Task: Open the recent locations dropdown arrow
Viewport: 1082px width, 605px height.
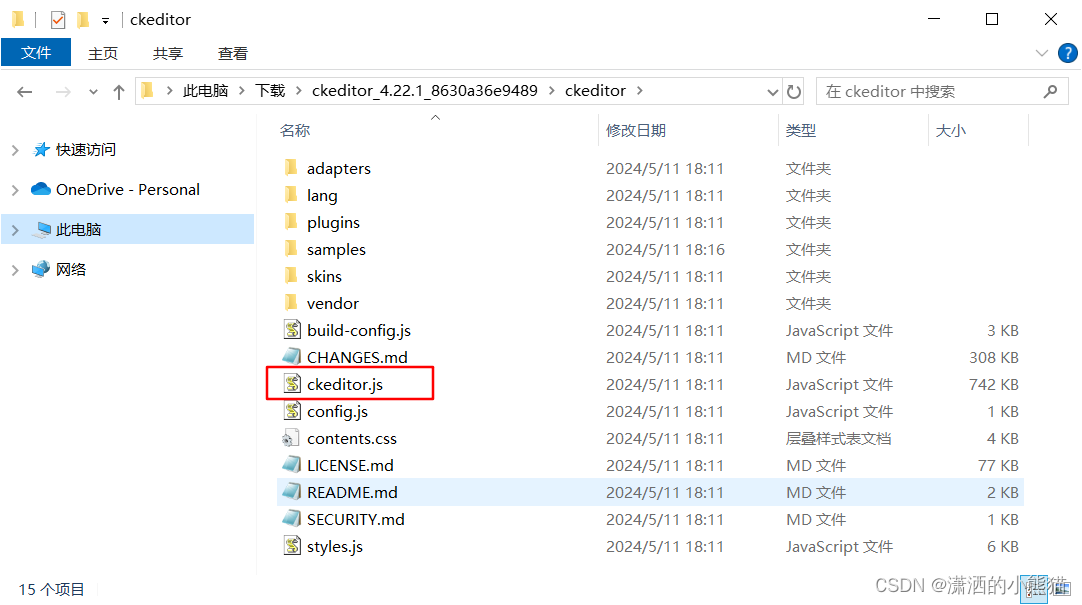Action: (93, 92)
